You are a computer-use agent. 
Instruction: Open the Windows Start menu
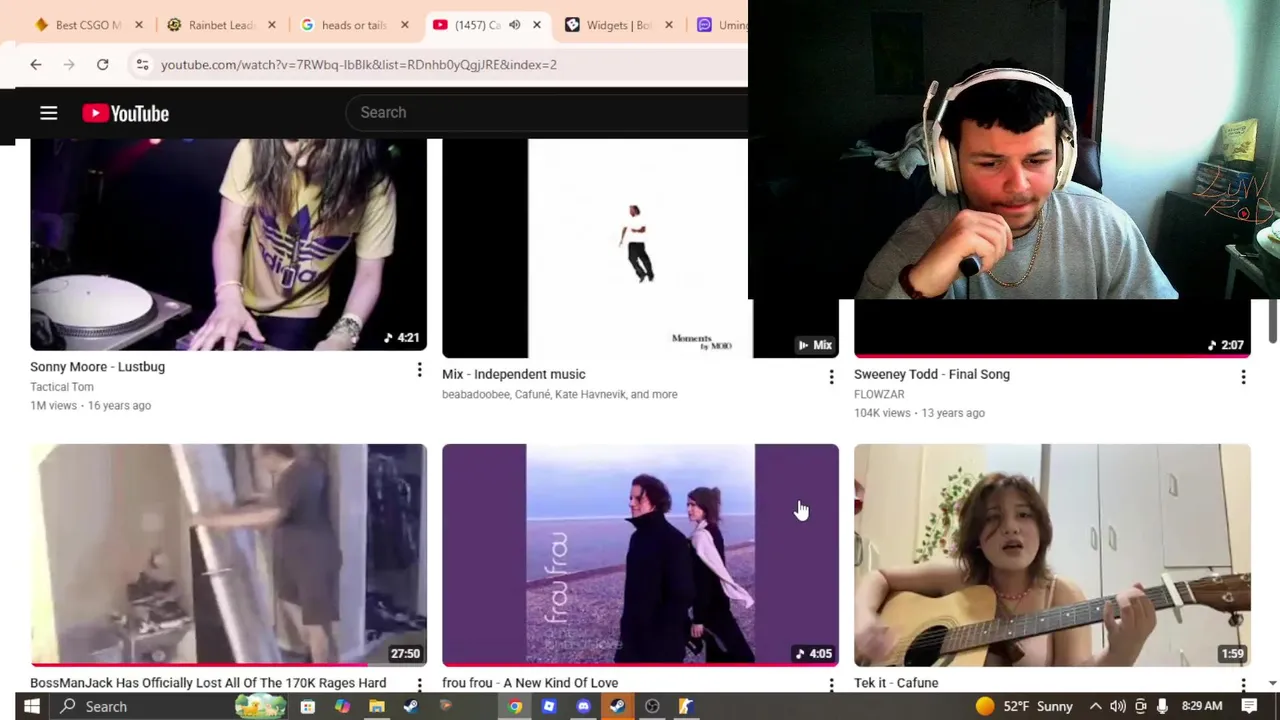[x=31, y=706]
